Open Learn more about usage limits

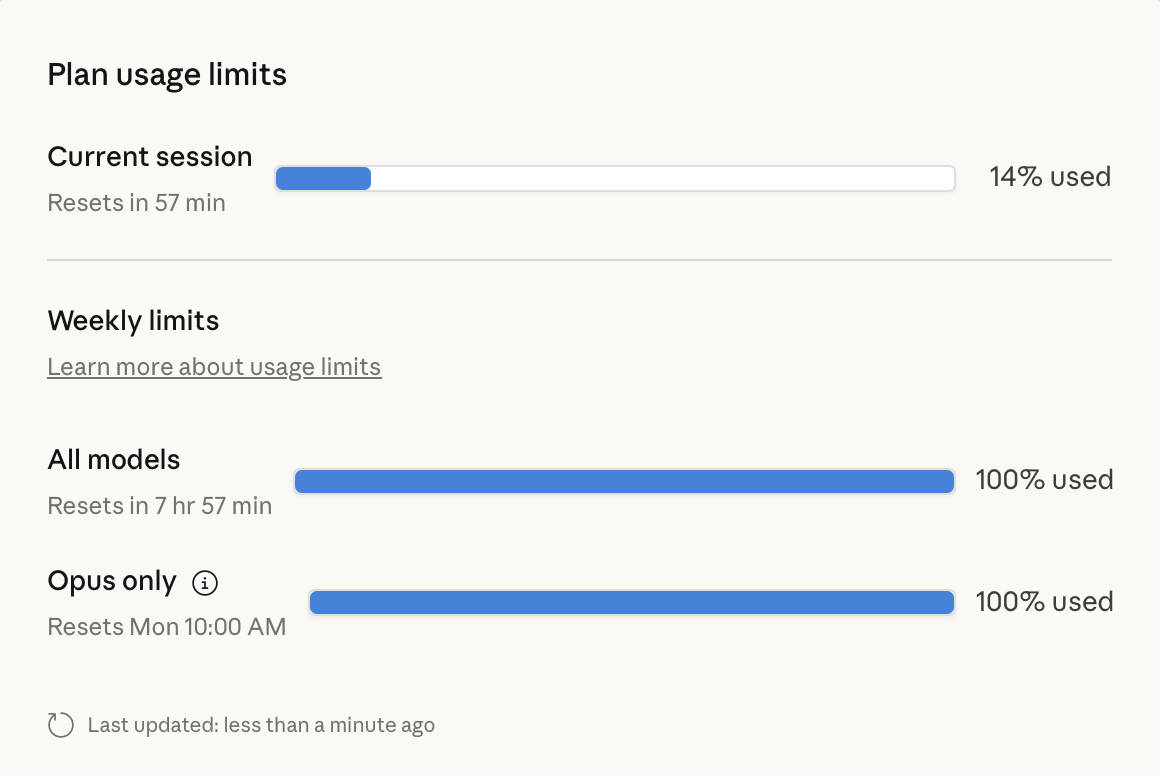[x=214, y=367]
